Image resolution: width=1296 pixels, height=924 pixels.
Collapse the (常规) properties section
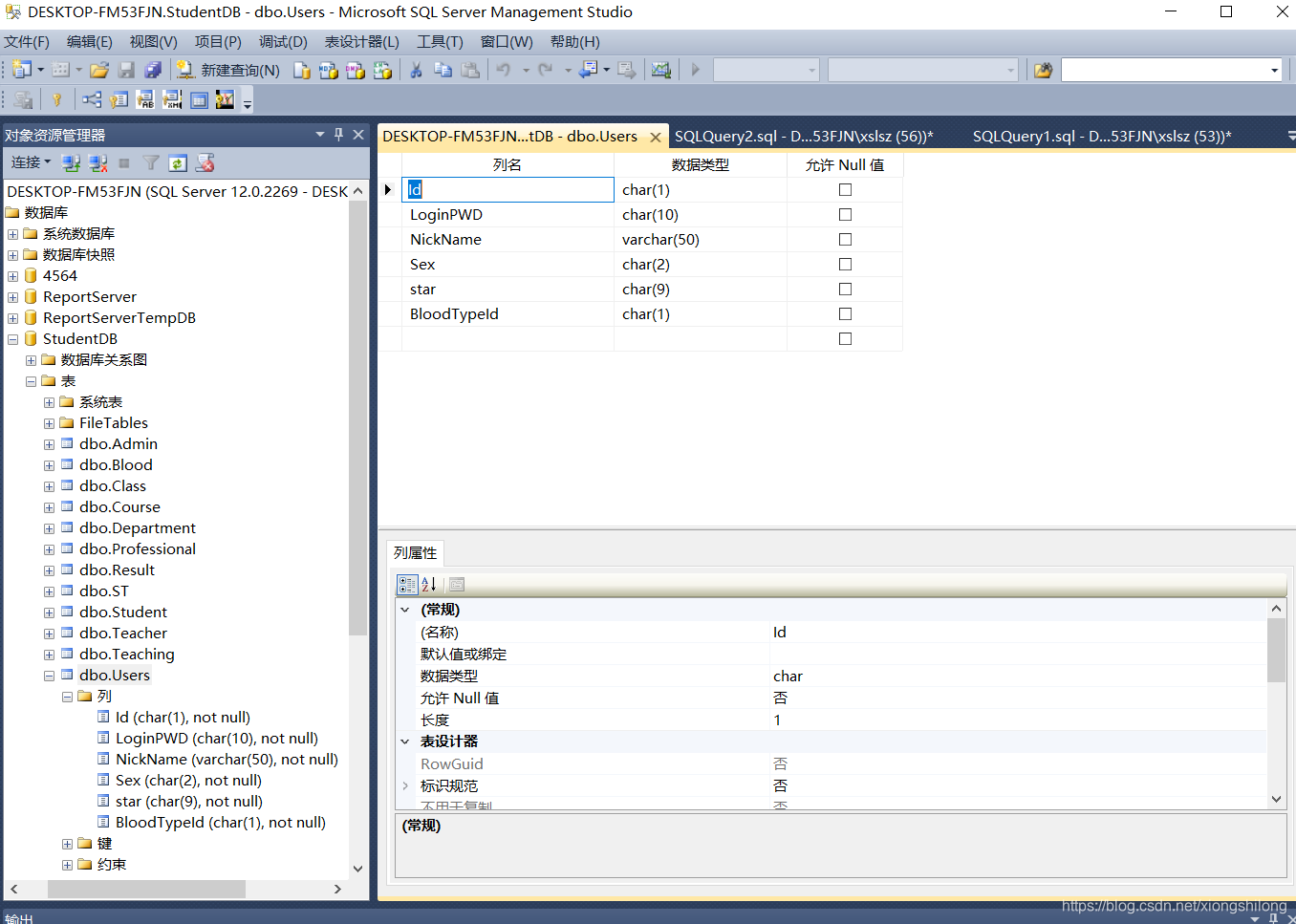[405, 610]
